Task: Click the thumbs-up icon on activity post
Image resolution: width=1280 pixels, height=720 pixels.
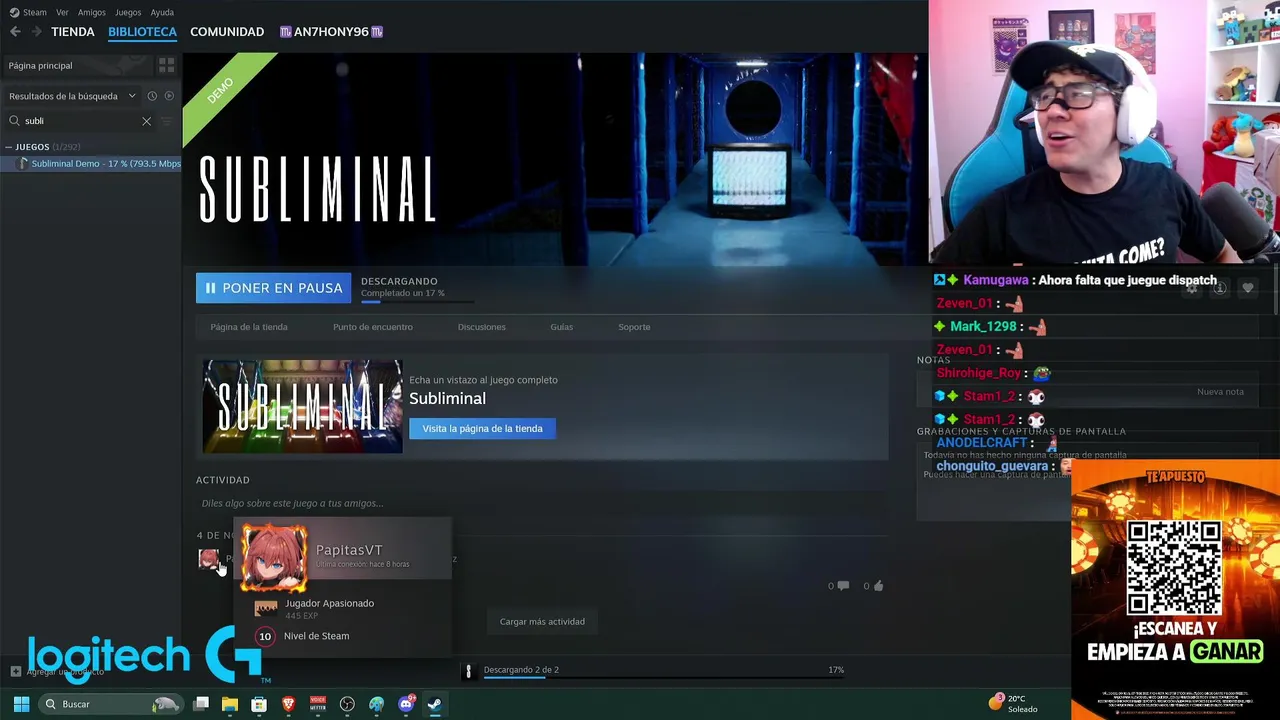Action: pos(878,586)
